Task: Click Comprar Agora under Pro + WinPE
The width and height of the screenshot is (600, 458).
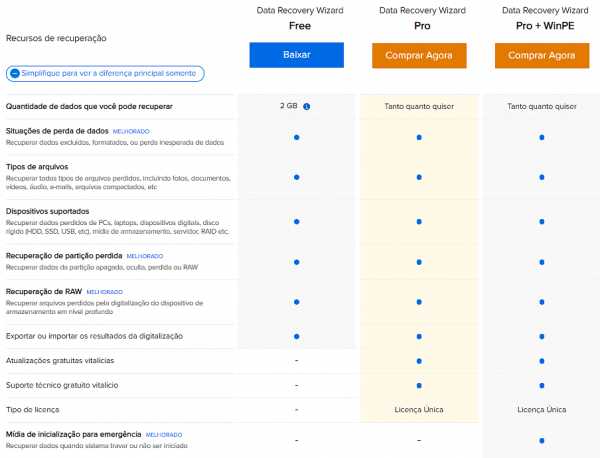Action: coord(542,56)
